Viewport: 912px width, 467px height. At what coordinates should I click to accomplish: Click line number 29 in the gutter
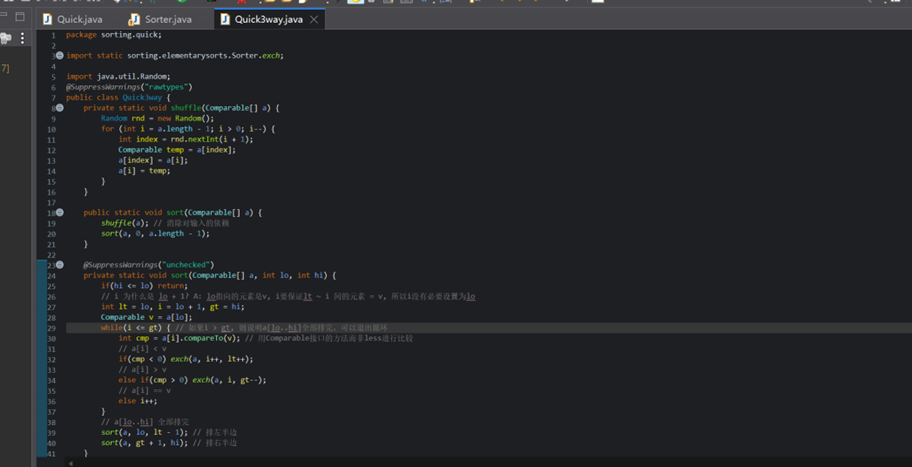point(52,328)
